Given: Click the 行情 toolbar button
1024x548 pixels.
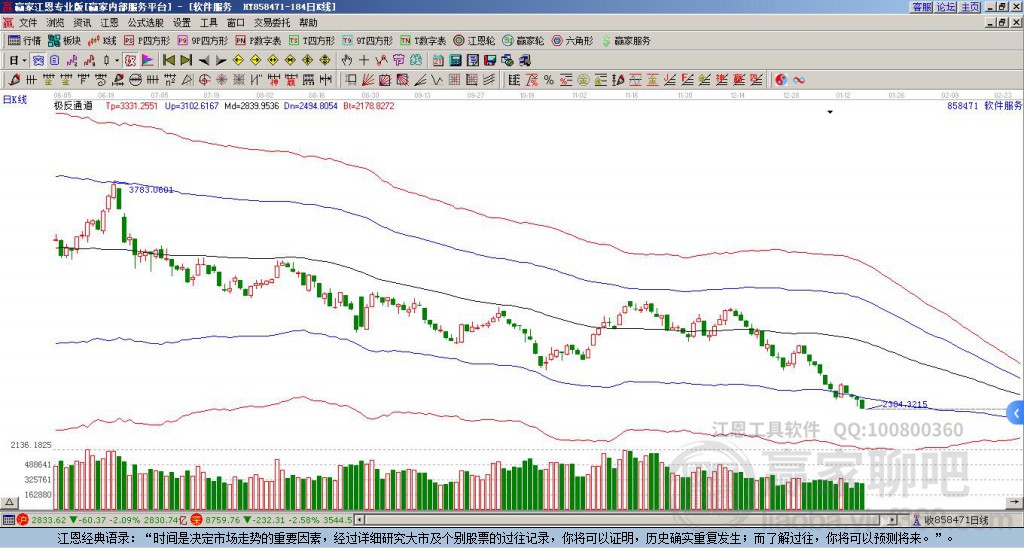Looking at the screenshot, I should click(x=24, y=40).
